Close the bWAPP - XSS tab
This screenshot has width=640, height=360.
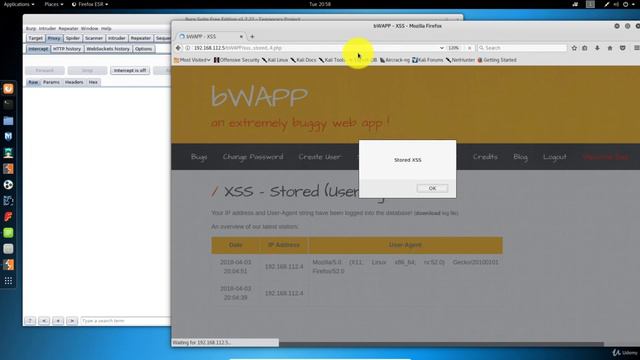tap(241, 37)
